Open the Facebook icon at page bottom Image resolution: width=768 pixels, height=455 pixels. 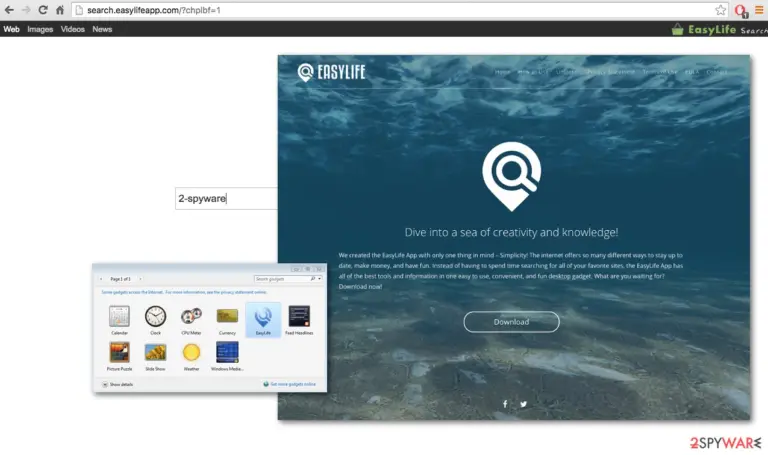[x=505, y=404]
